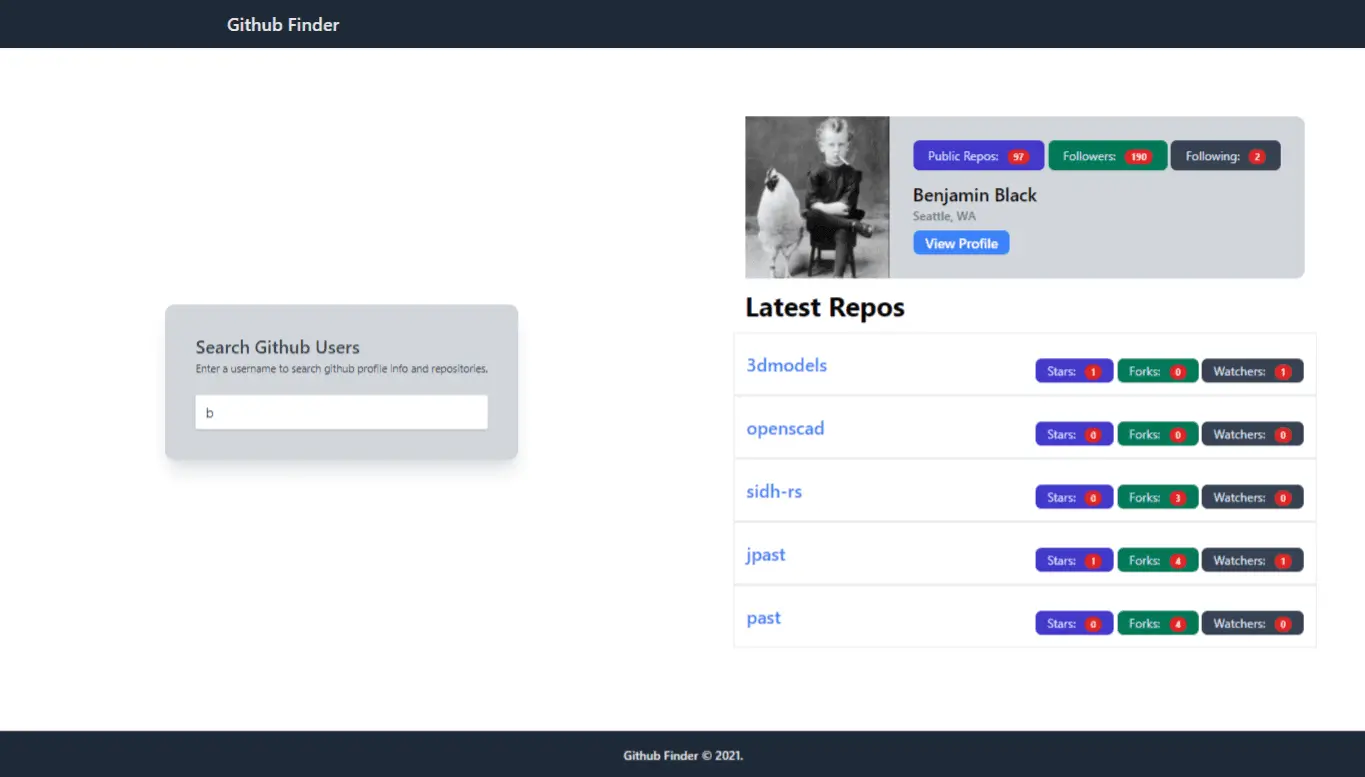Click Benjamin Black's profile picture
This screenshot has width=1365, height=777.
click(x=816, y=196)
